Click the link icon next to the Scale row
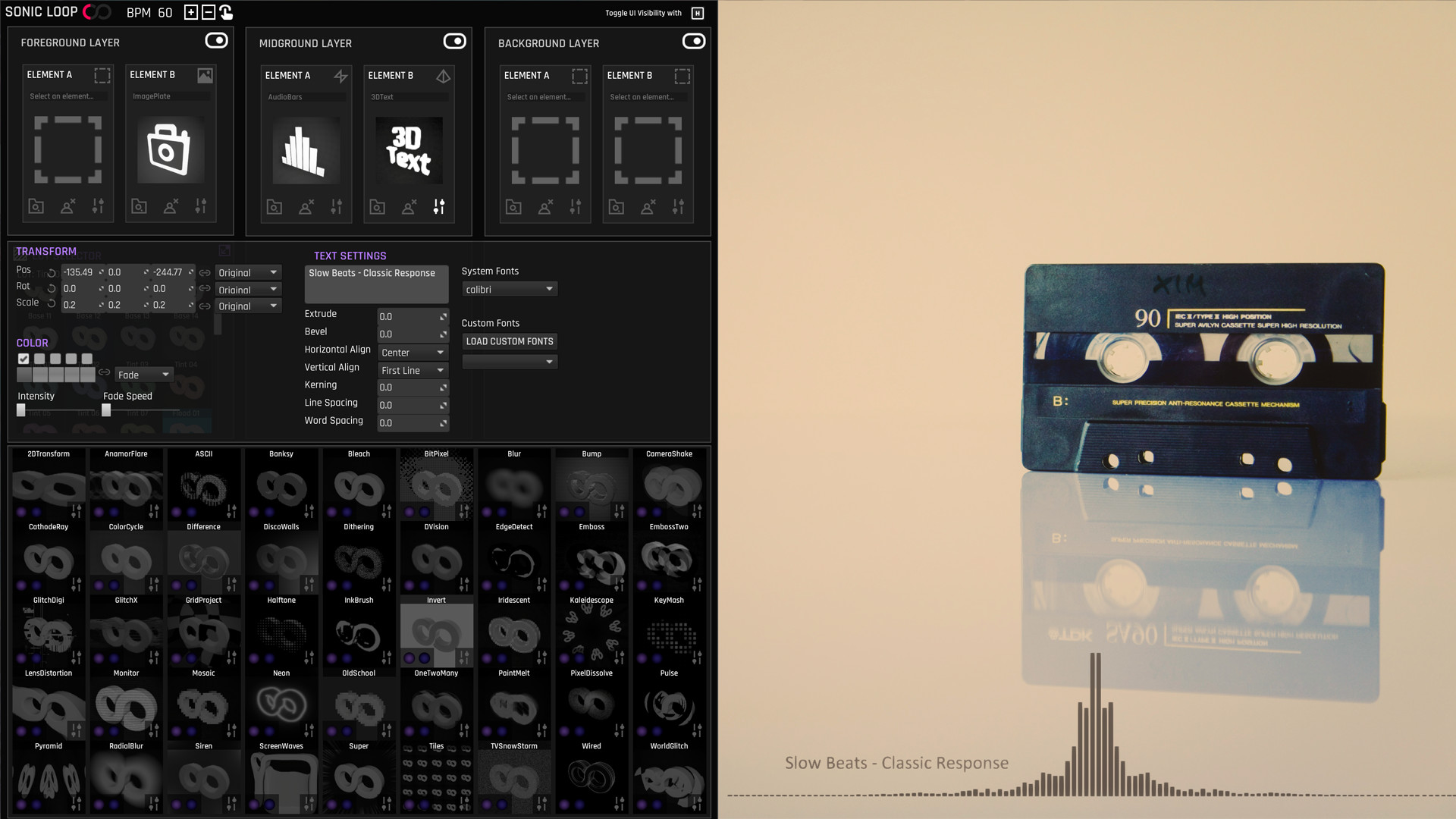Image resolution: width=1456 pixels, height=819 pixels. click(x=204, y=306)
